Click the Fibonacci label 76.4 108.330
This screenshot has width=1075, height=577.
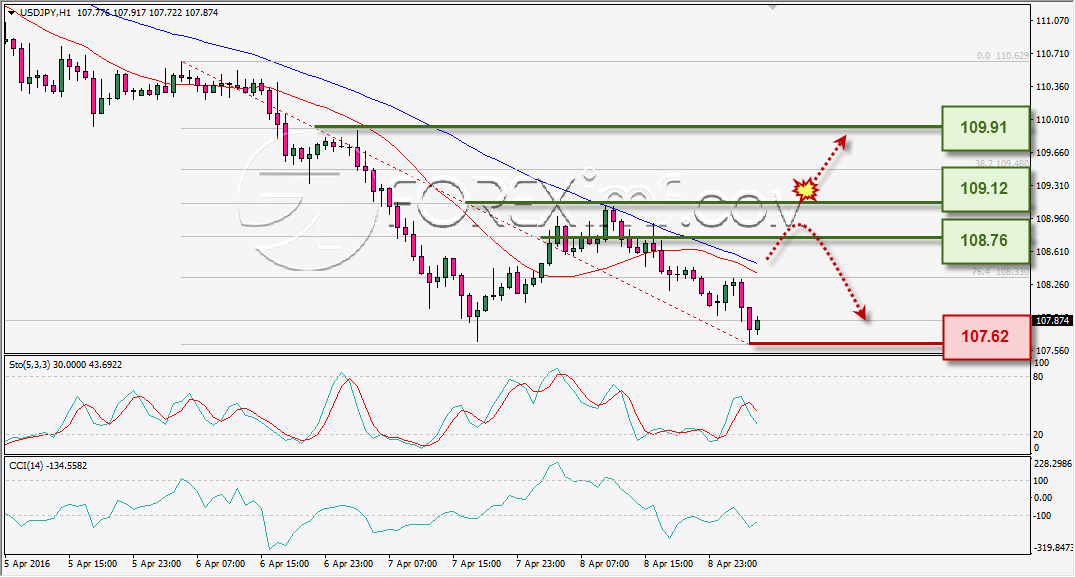[1002, 271]
